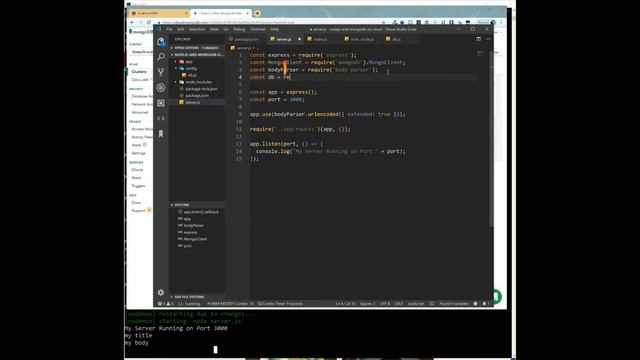Open the Terminal menu
This screenshot has height=360, width=640.
(x=258, y=29)
